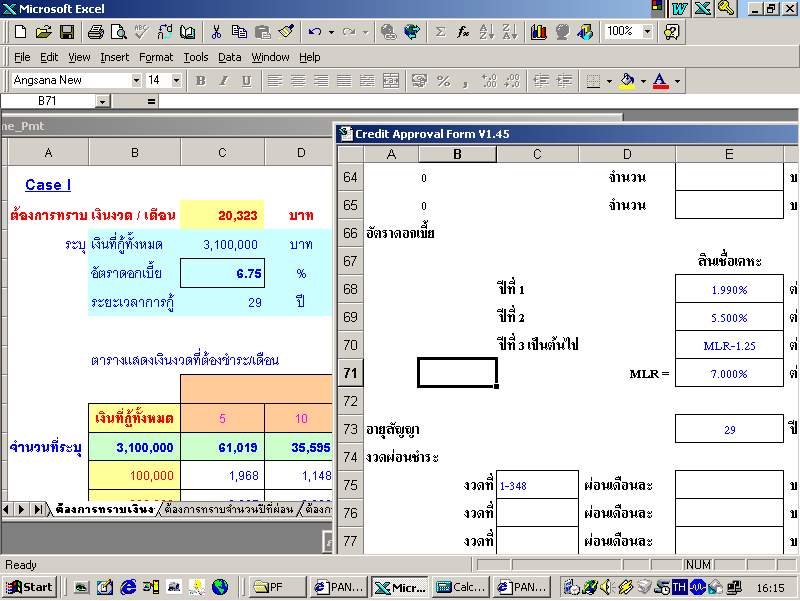Switch to Calc taskbar button

tap(461, 587)
